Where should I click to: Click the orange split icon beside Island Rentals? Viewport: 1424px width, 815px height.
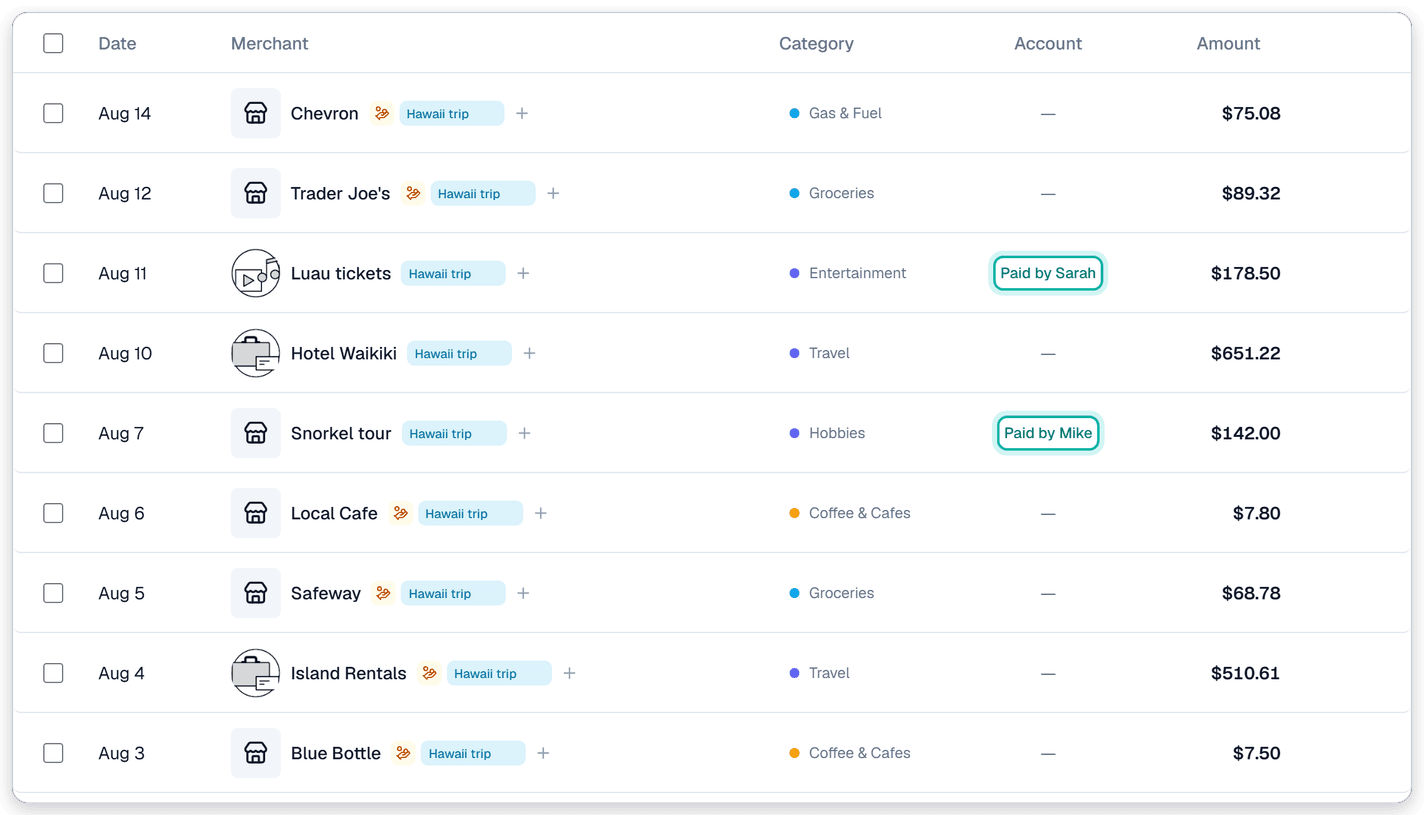pos(429,673)
